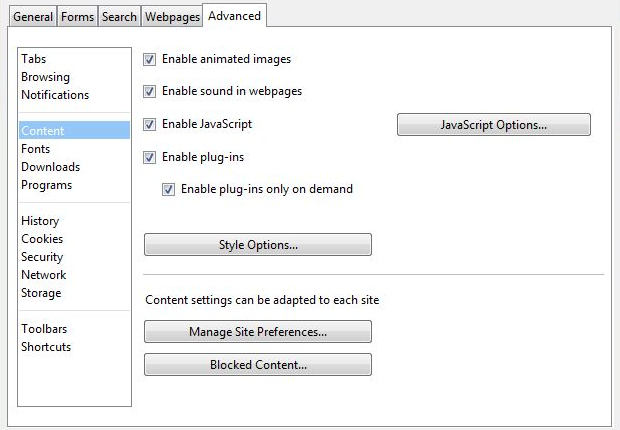This screenshot has width=620, height=430.
Task: Click the Advanced tab
Action: (x=234, y=16)
